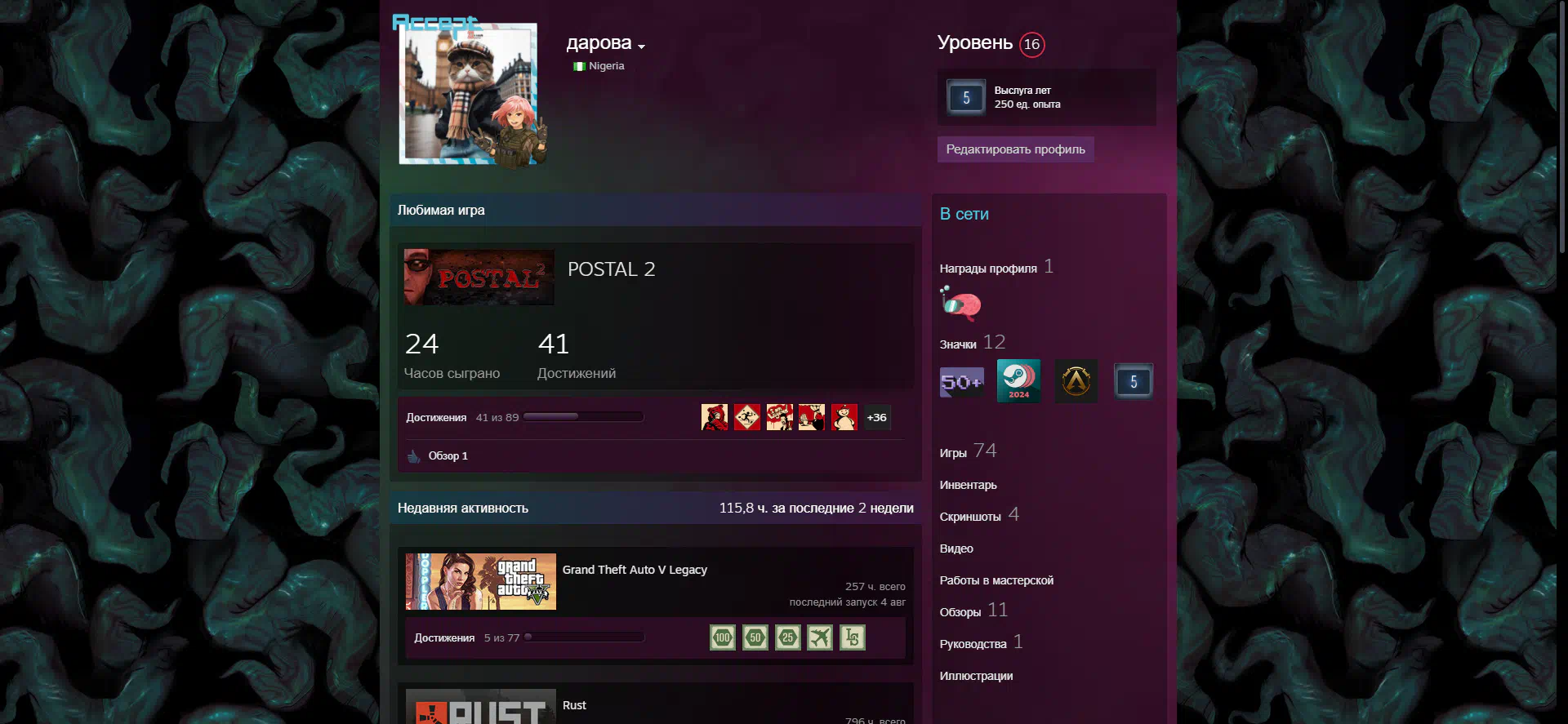
Task: Click Редактировать профиль button
Action: (1015, 149)
